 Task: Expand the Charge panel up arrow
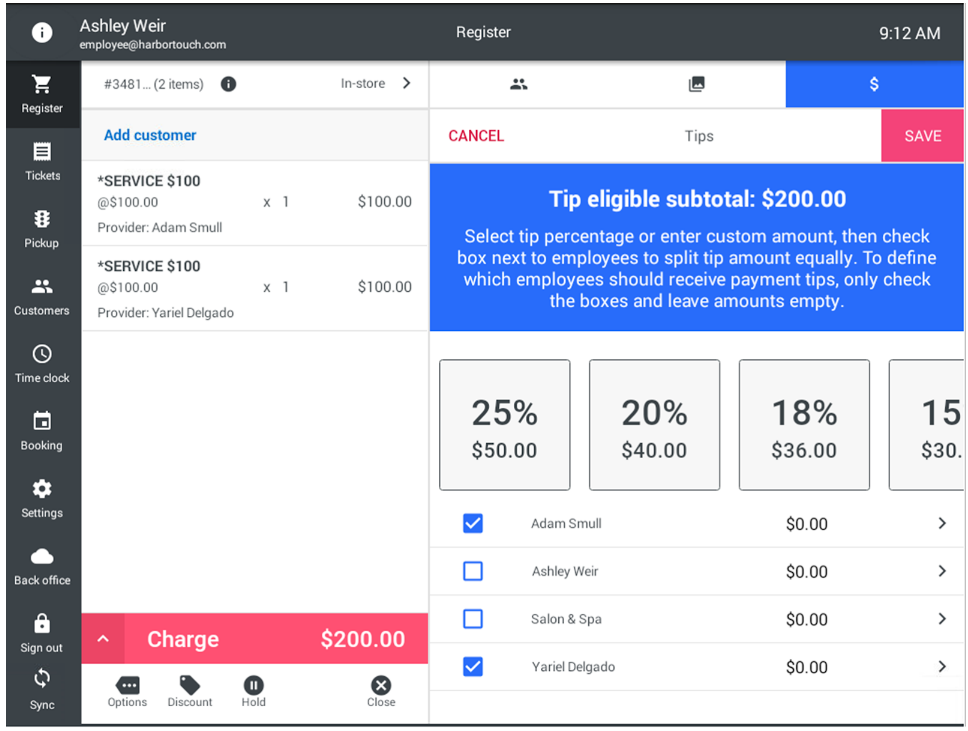point(103,639)
